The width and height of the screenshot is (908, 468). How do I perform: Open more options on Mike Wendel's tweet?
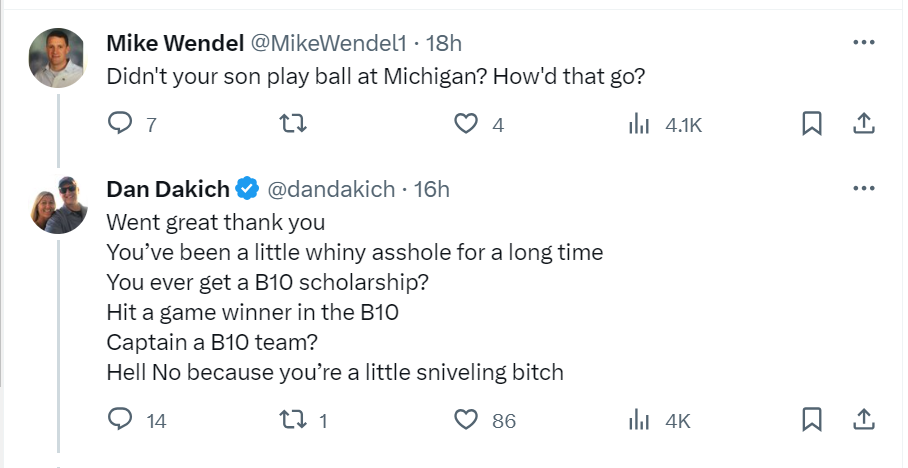tap(863, 43)
